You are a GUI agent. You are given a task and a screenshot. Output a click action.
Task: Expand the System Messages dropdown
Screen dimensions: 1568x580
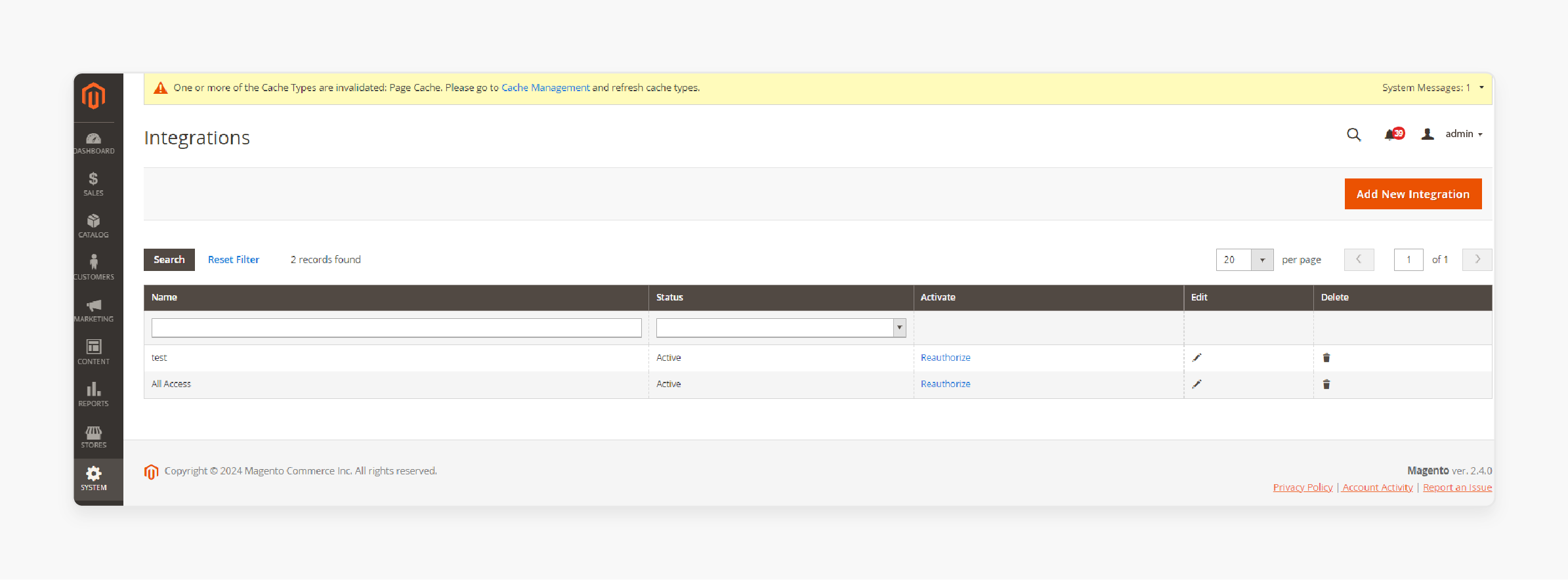coord(1433,88)
